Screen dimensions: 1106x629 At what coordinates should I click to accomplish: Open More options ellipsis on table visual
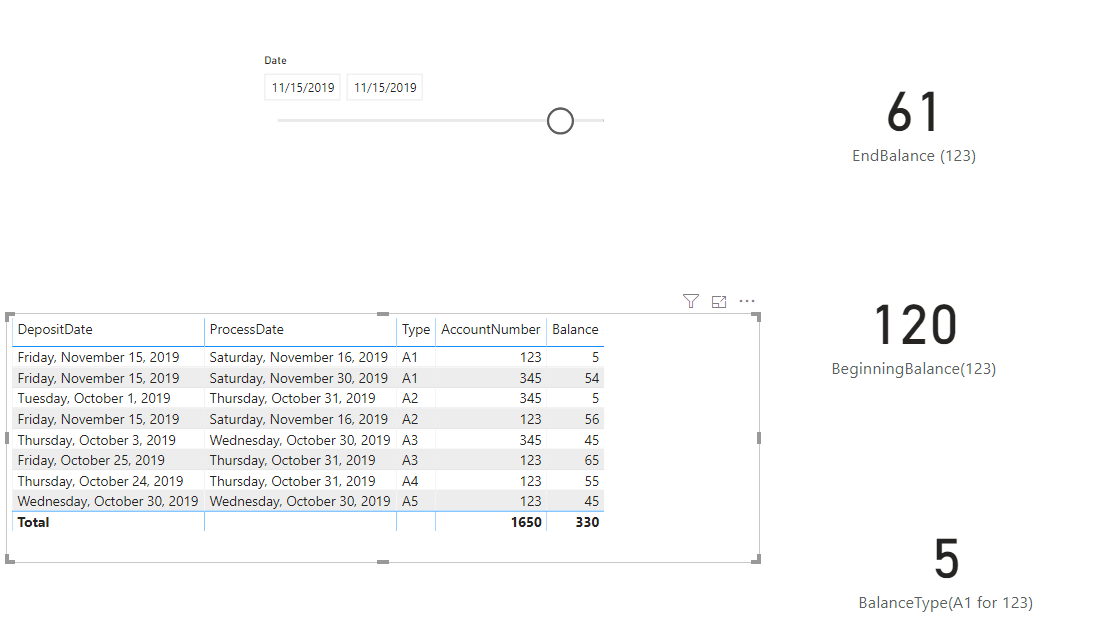(747, 301)
